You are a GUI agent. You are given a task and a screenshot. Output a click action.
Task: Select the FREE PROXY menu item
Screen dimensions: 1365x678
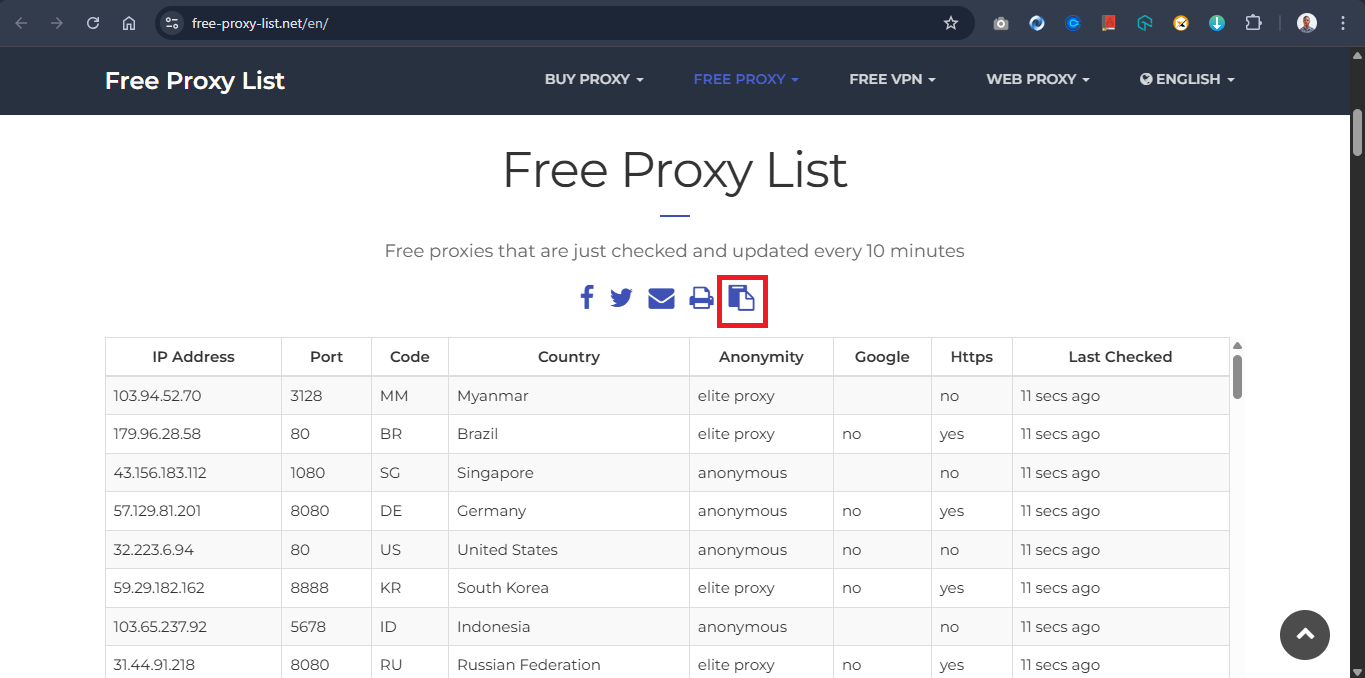(x=745, y=79)
